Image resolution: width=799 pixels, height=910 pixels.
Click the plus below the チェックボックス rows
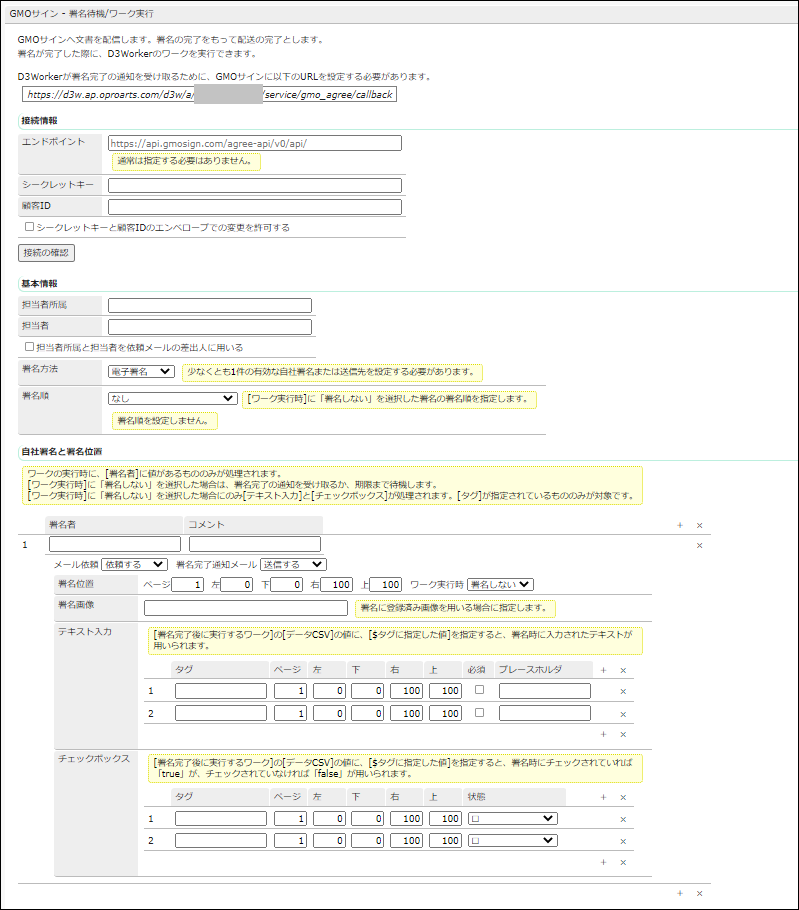pos(603,862)
